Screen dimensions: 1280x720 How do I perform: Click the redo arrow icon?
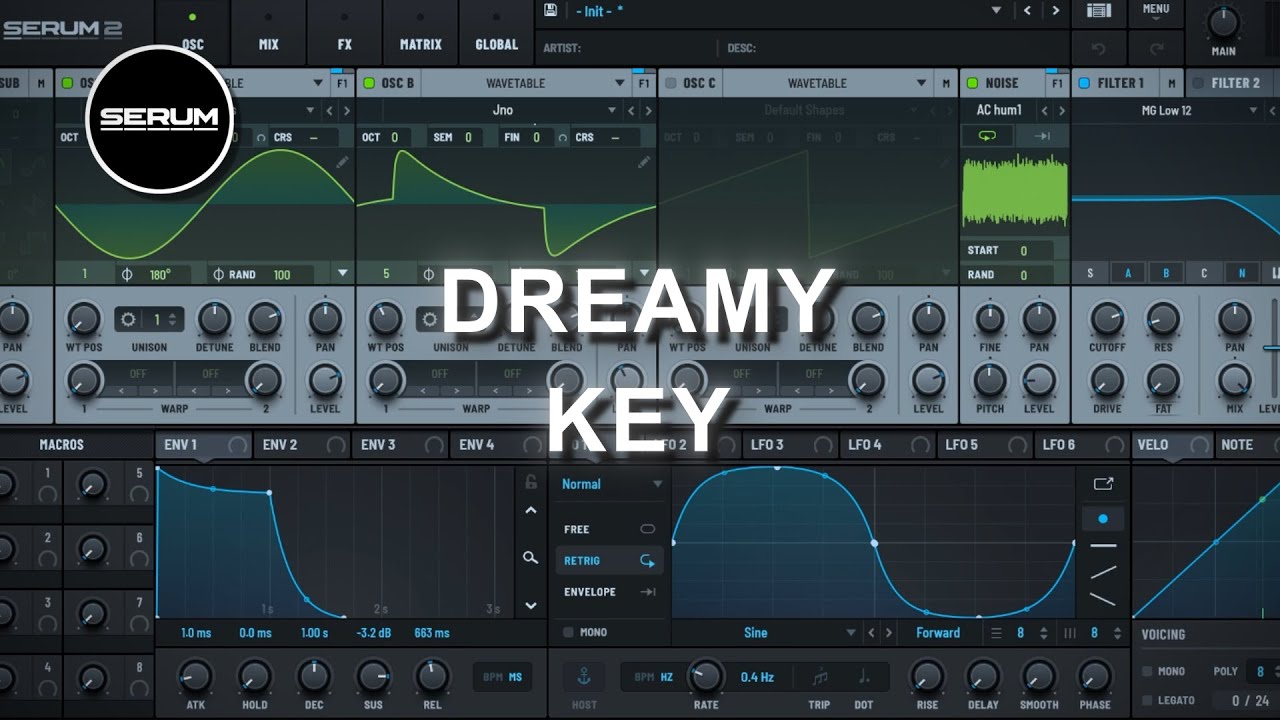[1156, 48]
